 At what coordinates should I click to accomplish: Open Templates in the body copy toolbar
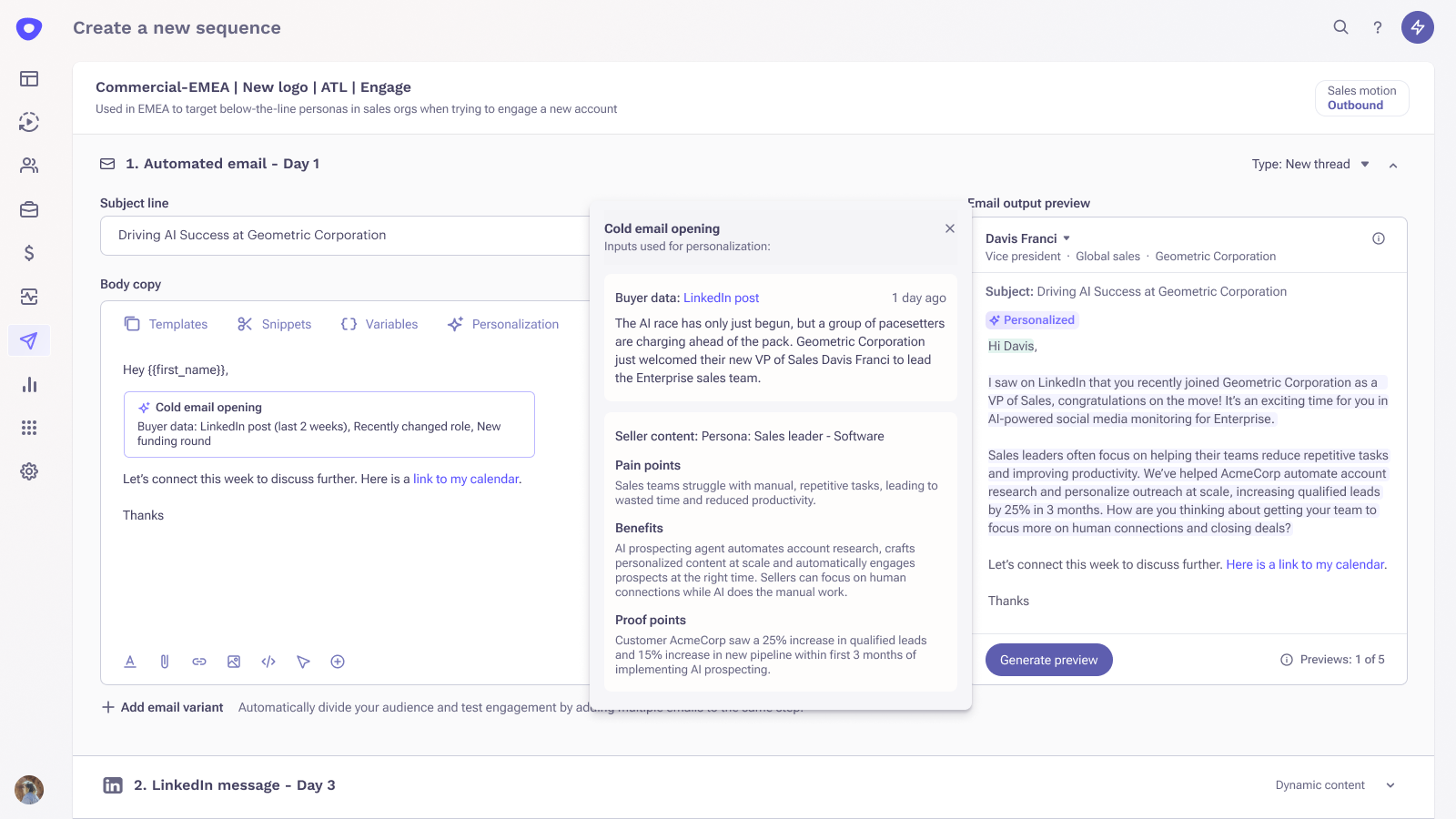(167, 324)
